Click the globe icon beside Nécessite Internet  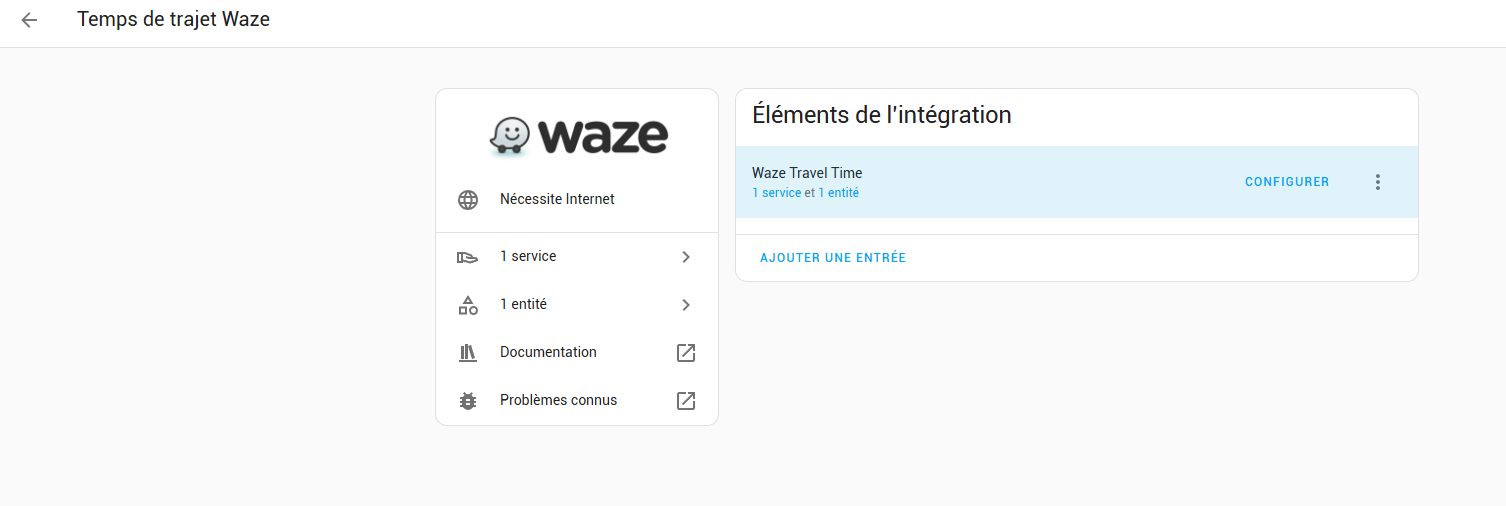click(468, 200)
